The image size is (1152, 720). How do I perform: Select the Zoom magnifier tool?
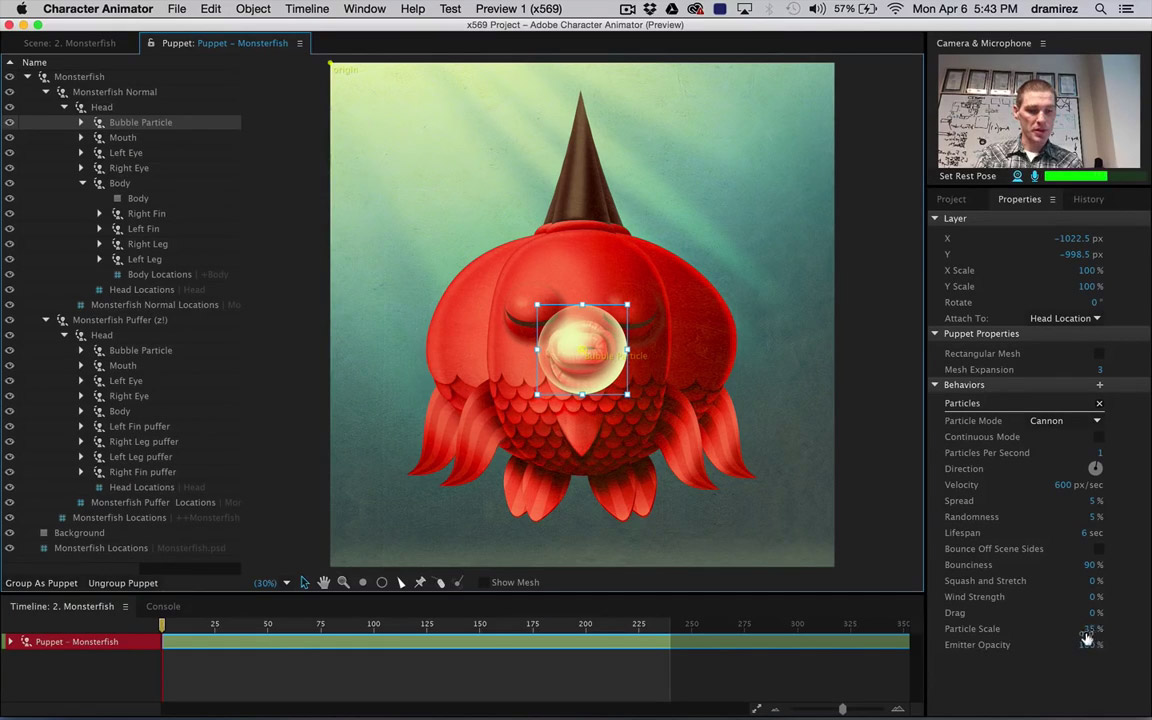pos(343,582)
